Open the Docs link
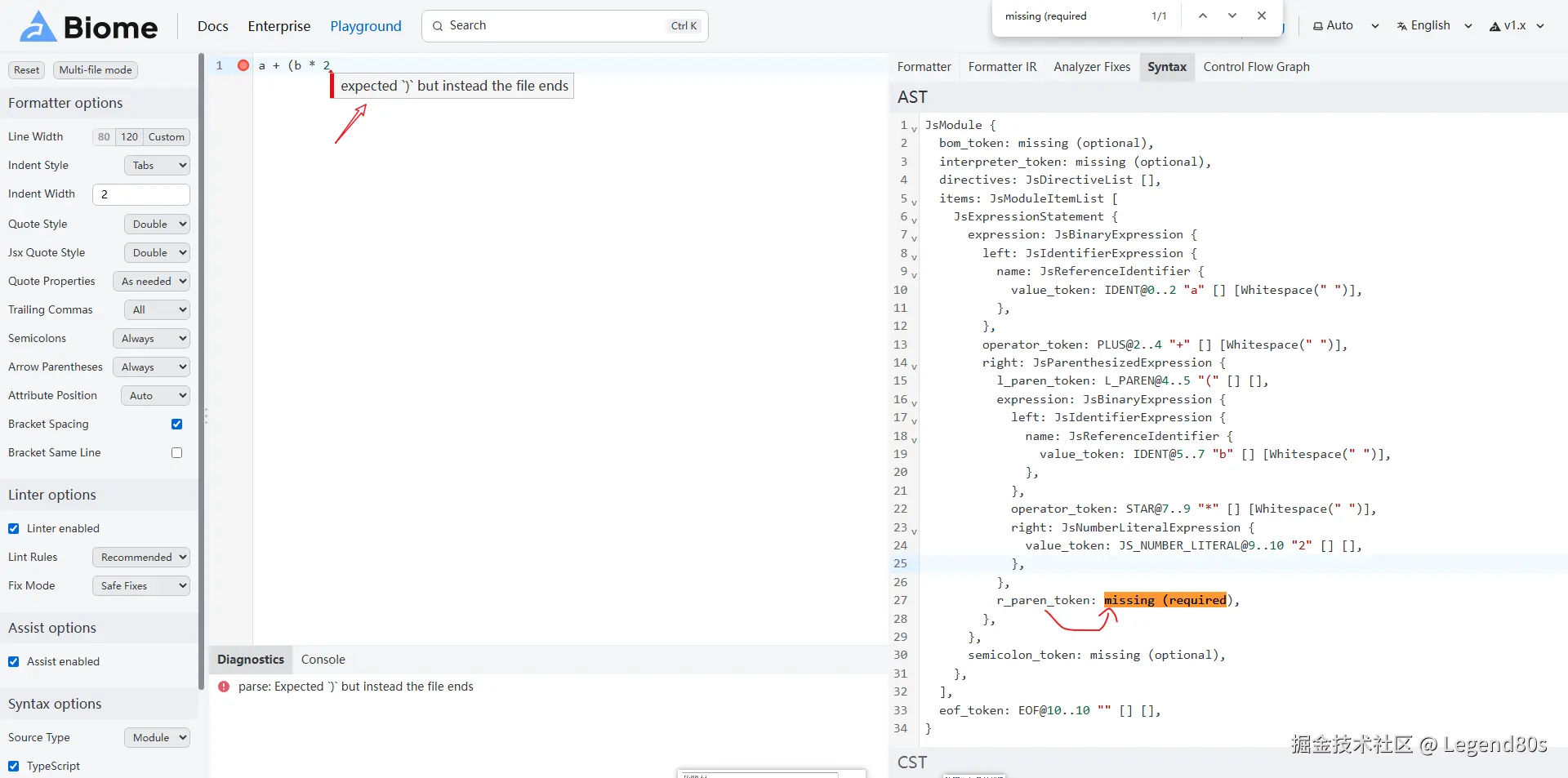1568x778 pixels. tap(212, 26)
